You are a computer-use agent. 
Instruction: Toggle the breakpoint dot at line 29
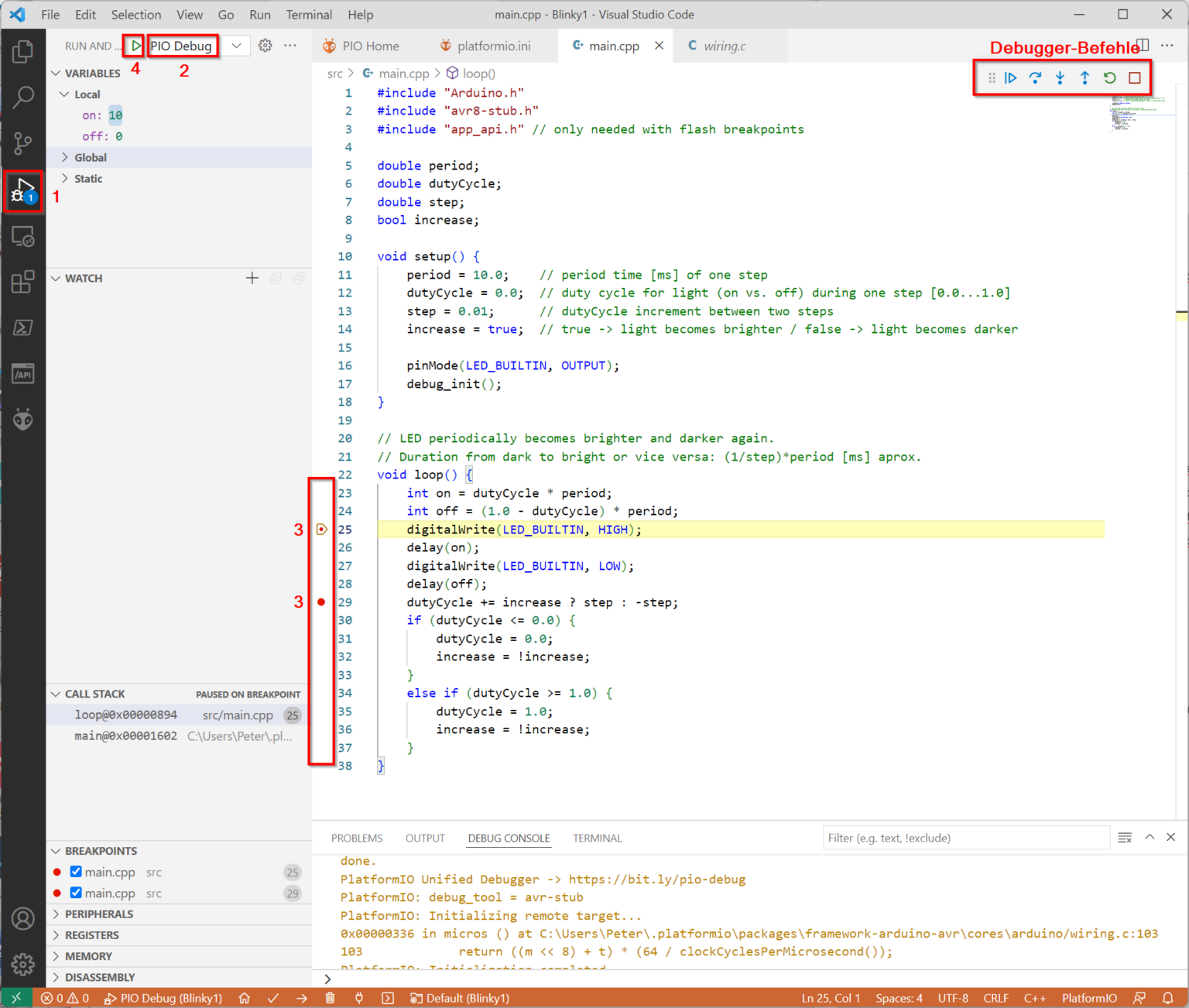pos(321,602)
